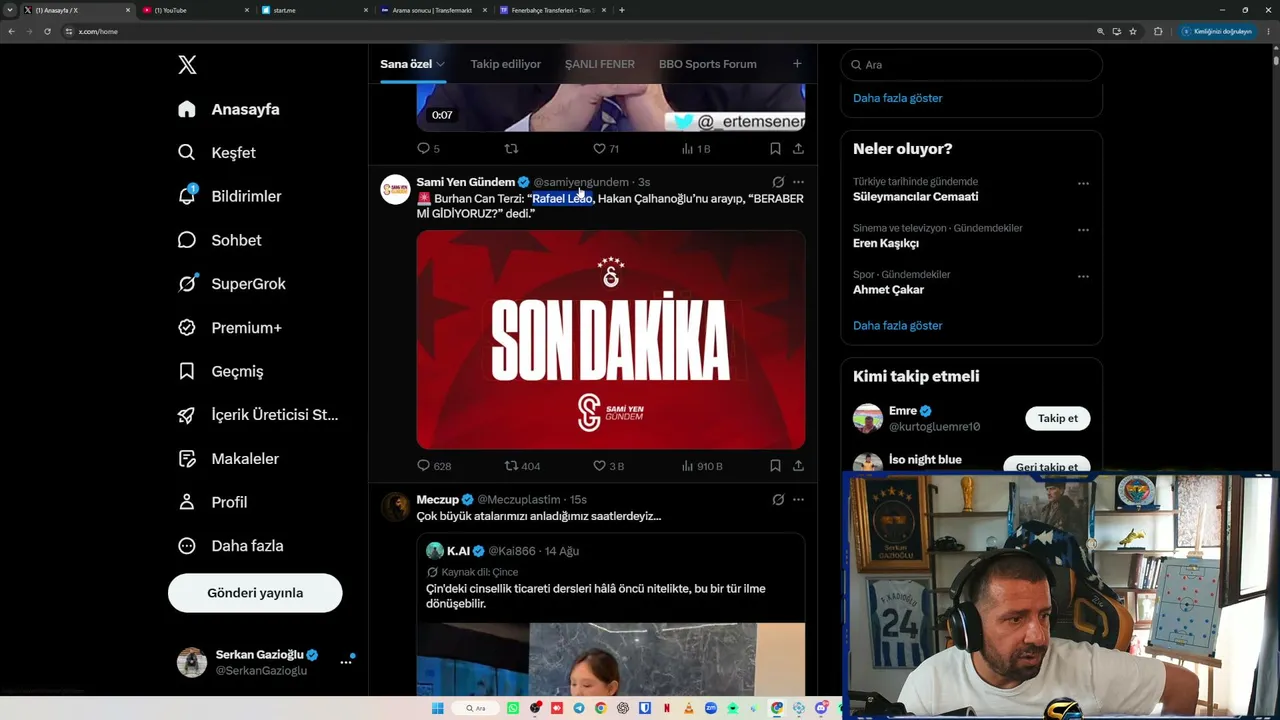The height and width of the screenshot is (720, 1280).
Task: Share Sami Yen Gündem post
Action: click(798, 466)
